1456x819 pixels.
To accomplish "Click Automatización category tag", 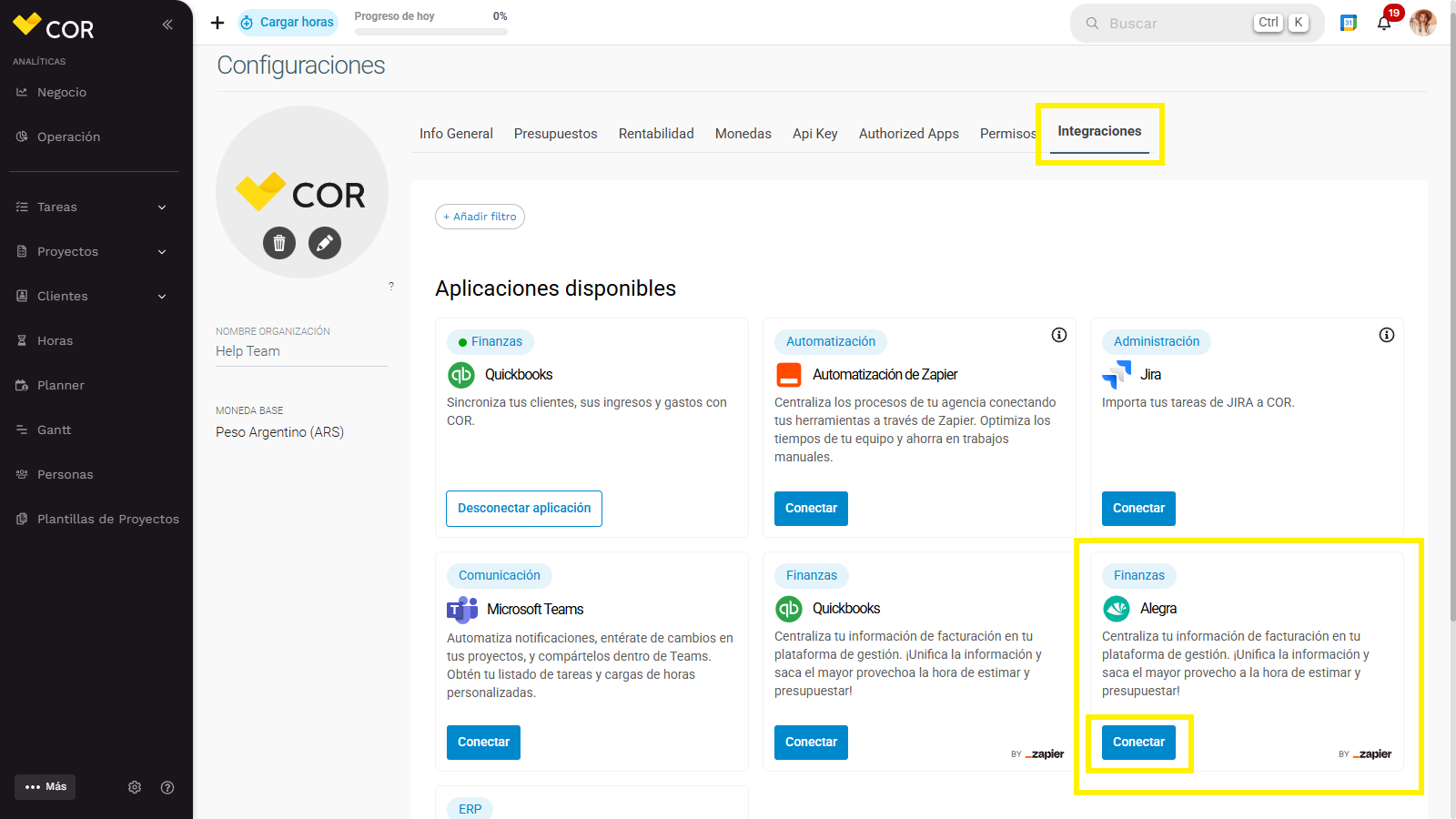I will tap(831, 342).
